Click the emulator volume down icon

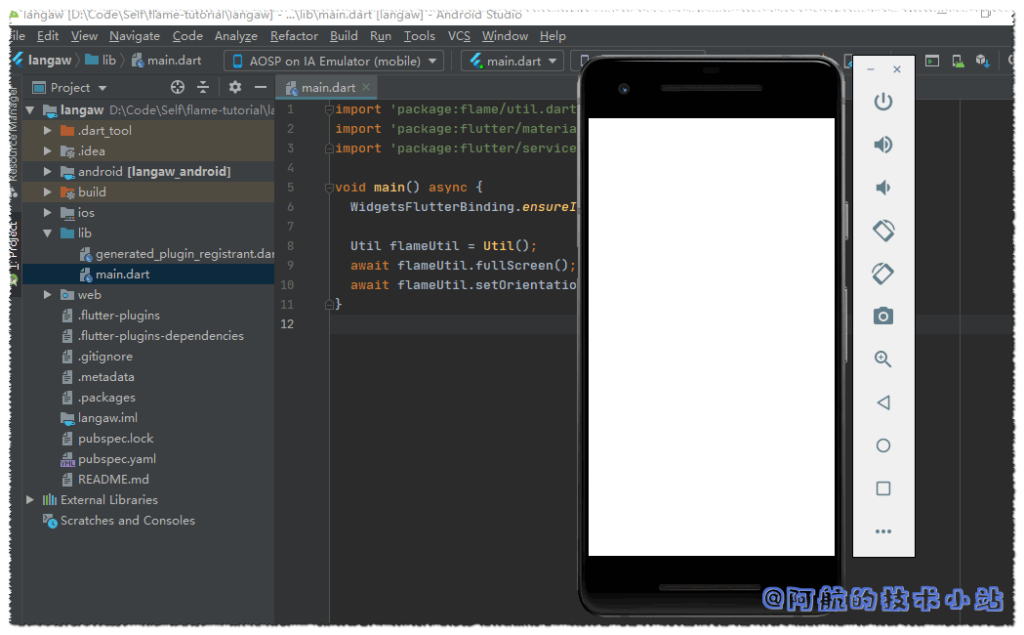[882, 188]
